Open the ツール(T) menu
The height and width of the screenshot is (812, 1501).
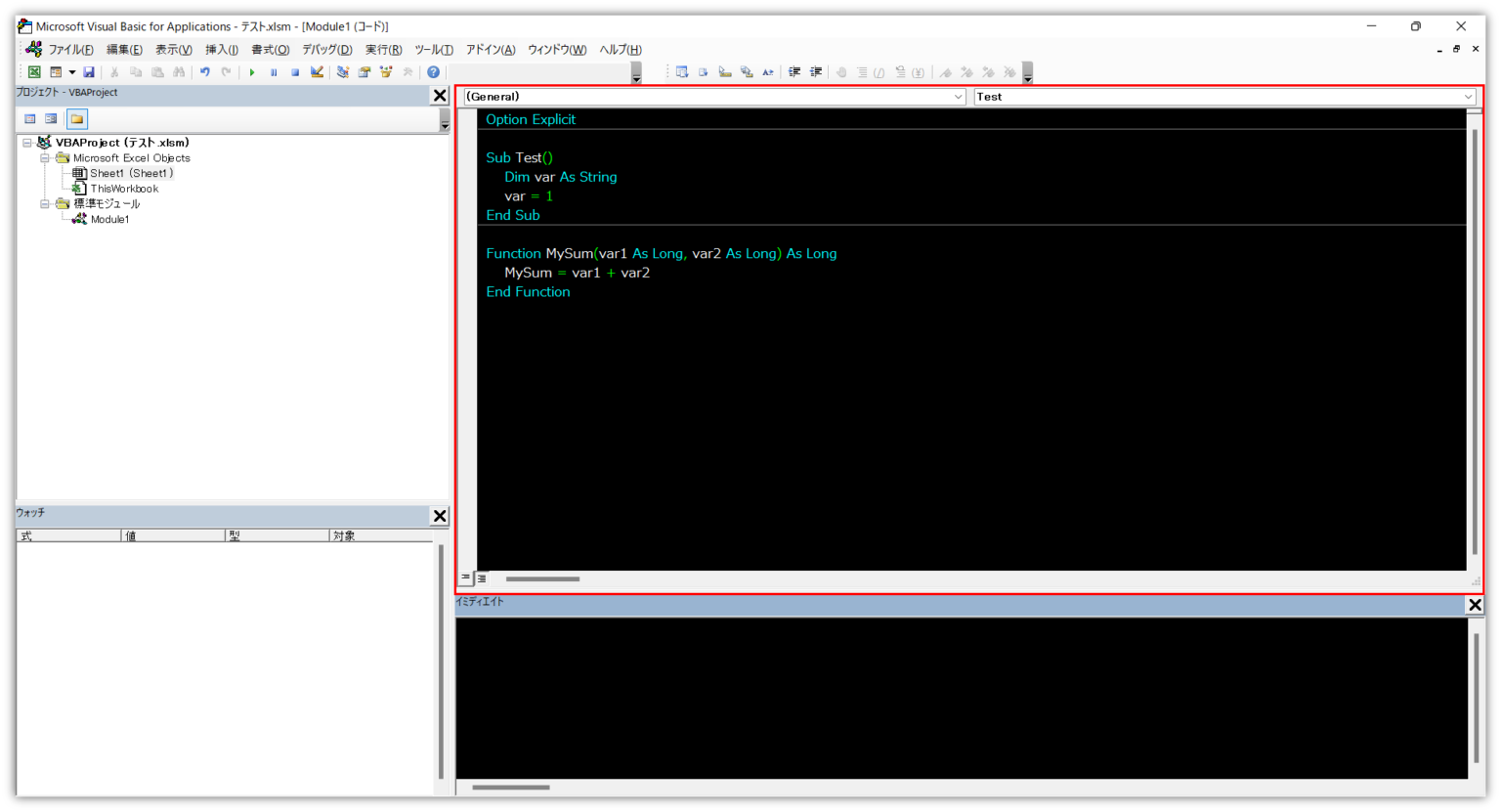click(x=433, y=50)
